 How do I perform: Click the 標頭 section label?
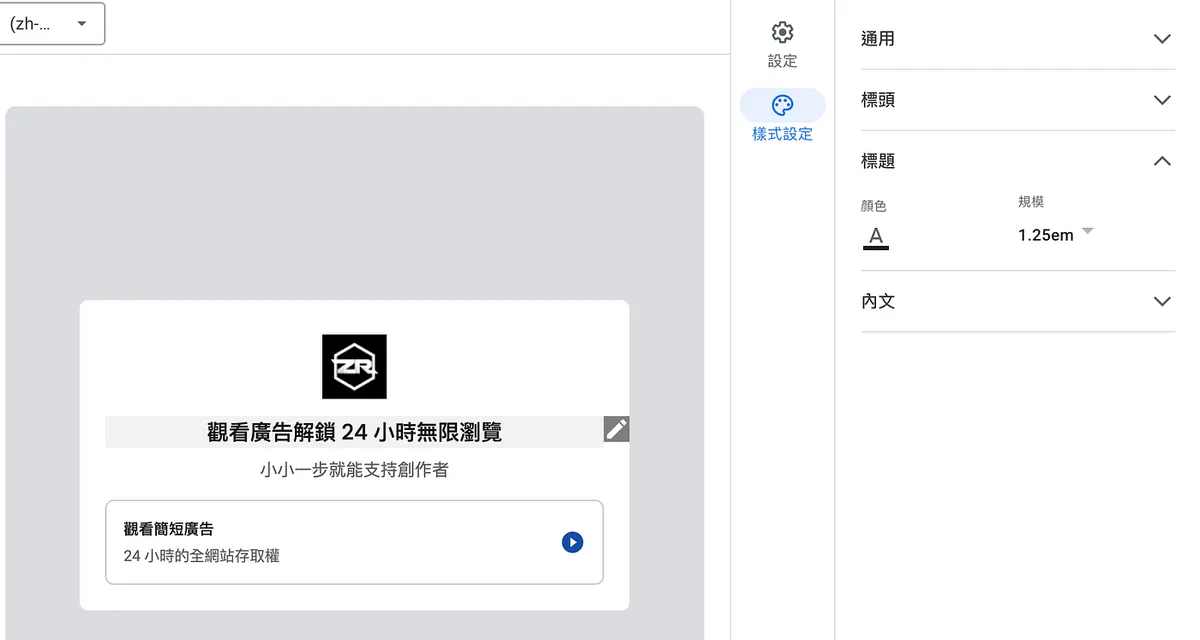pyautogui.click(x=878, y=100)
